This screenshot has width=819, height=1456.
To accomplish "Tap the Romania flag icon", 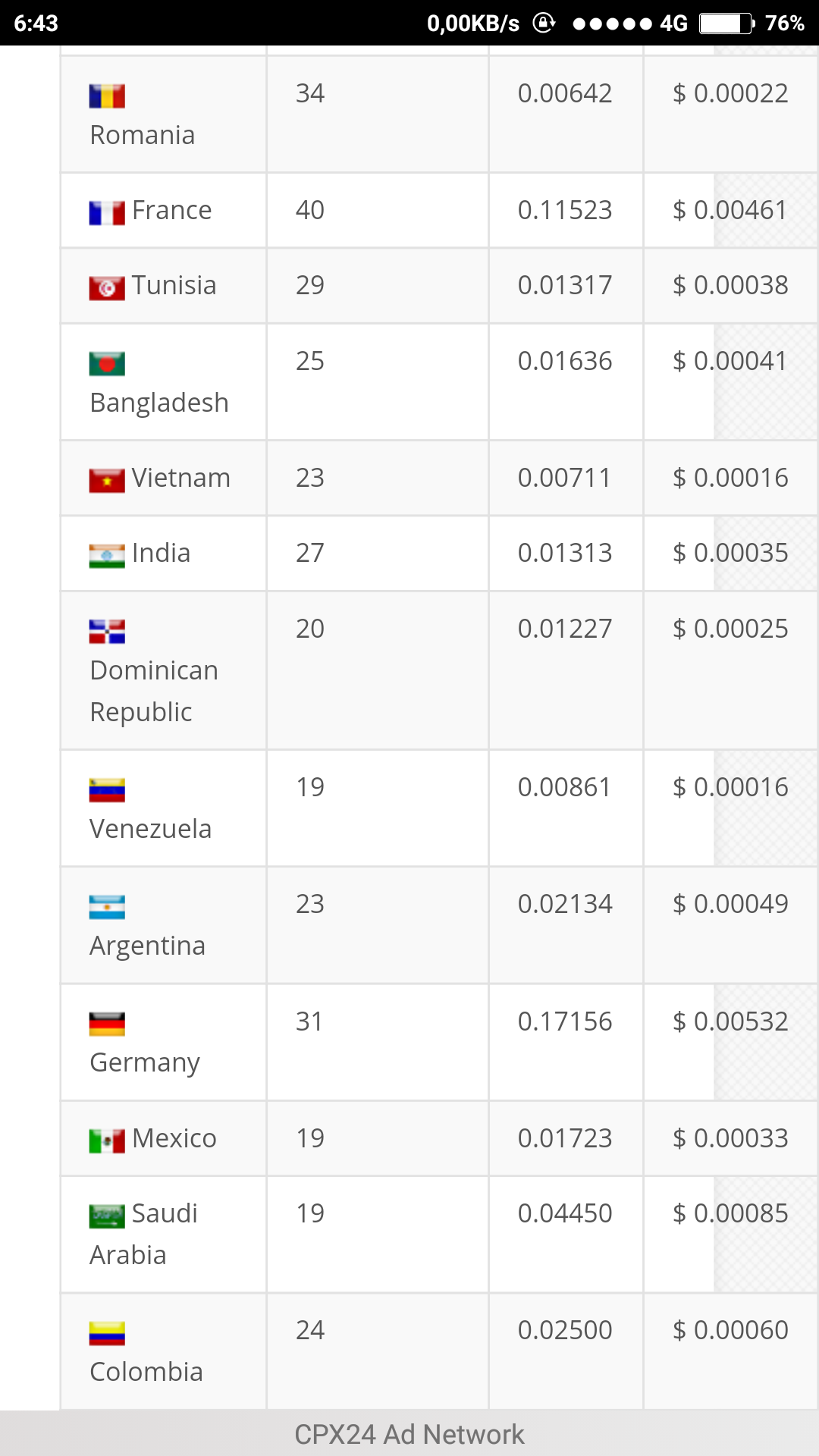I will tap(107, 96).
